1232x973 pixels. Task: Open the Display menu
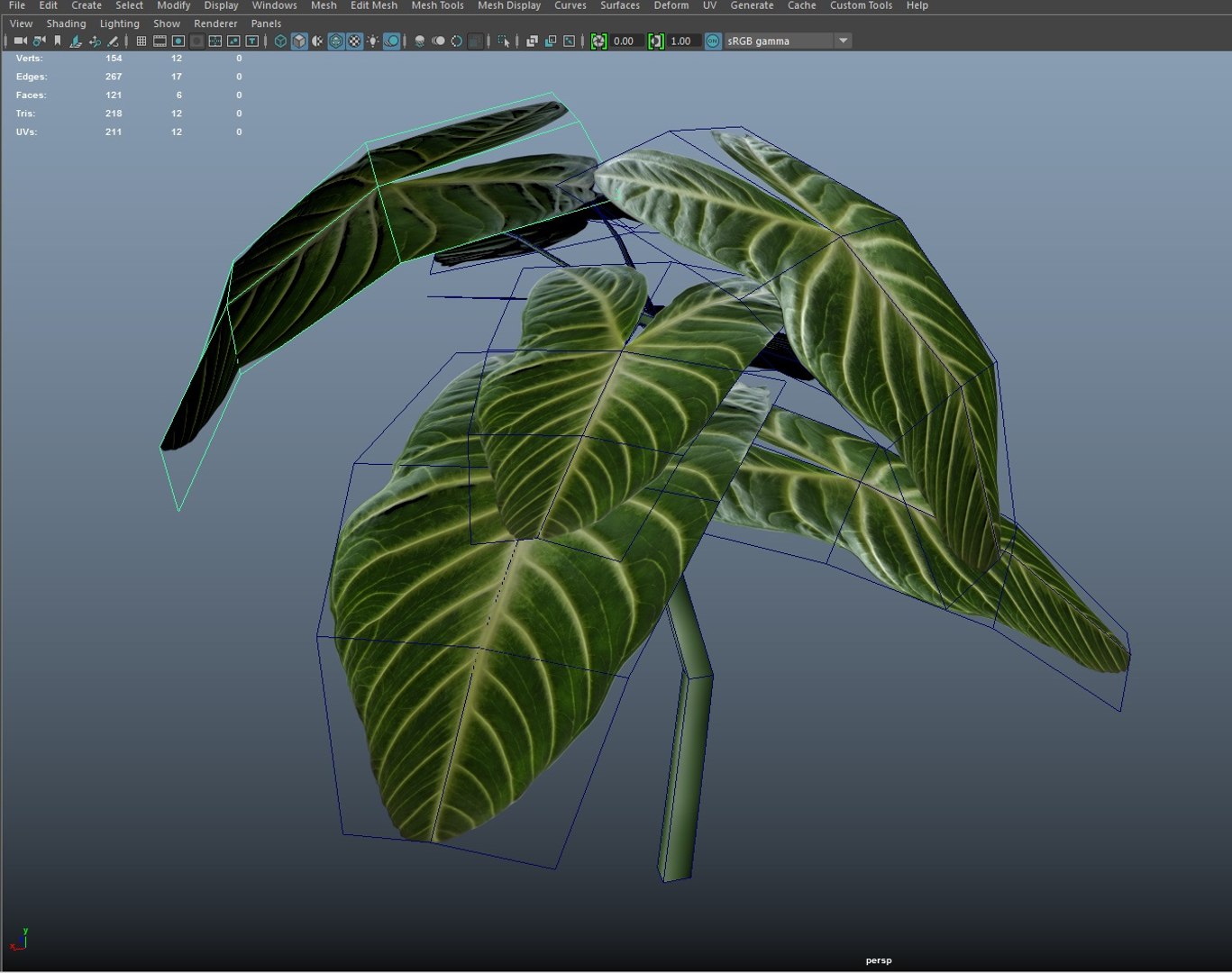coord(221,5)
